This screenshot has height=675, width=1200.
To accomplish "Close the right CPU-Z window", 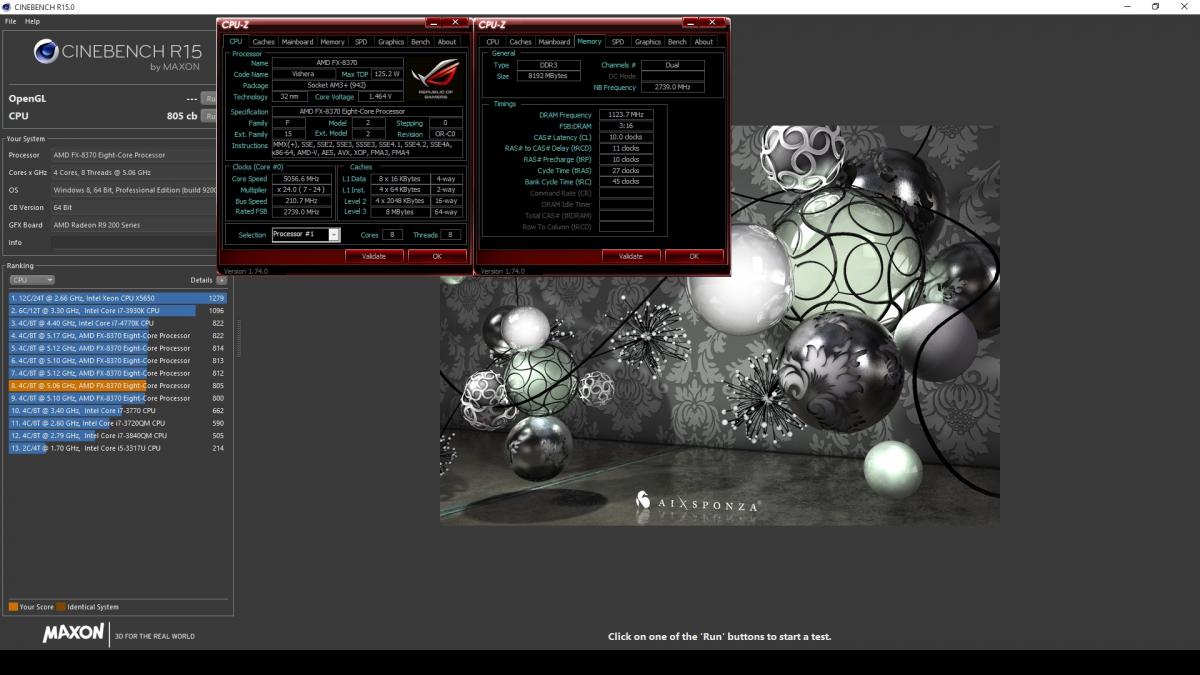I will [713, 22].
